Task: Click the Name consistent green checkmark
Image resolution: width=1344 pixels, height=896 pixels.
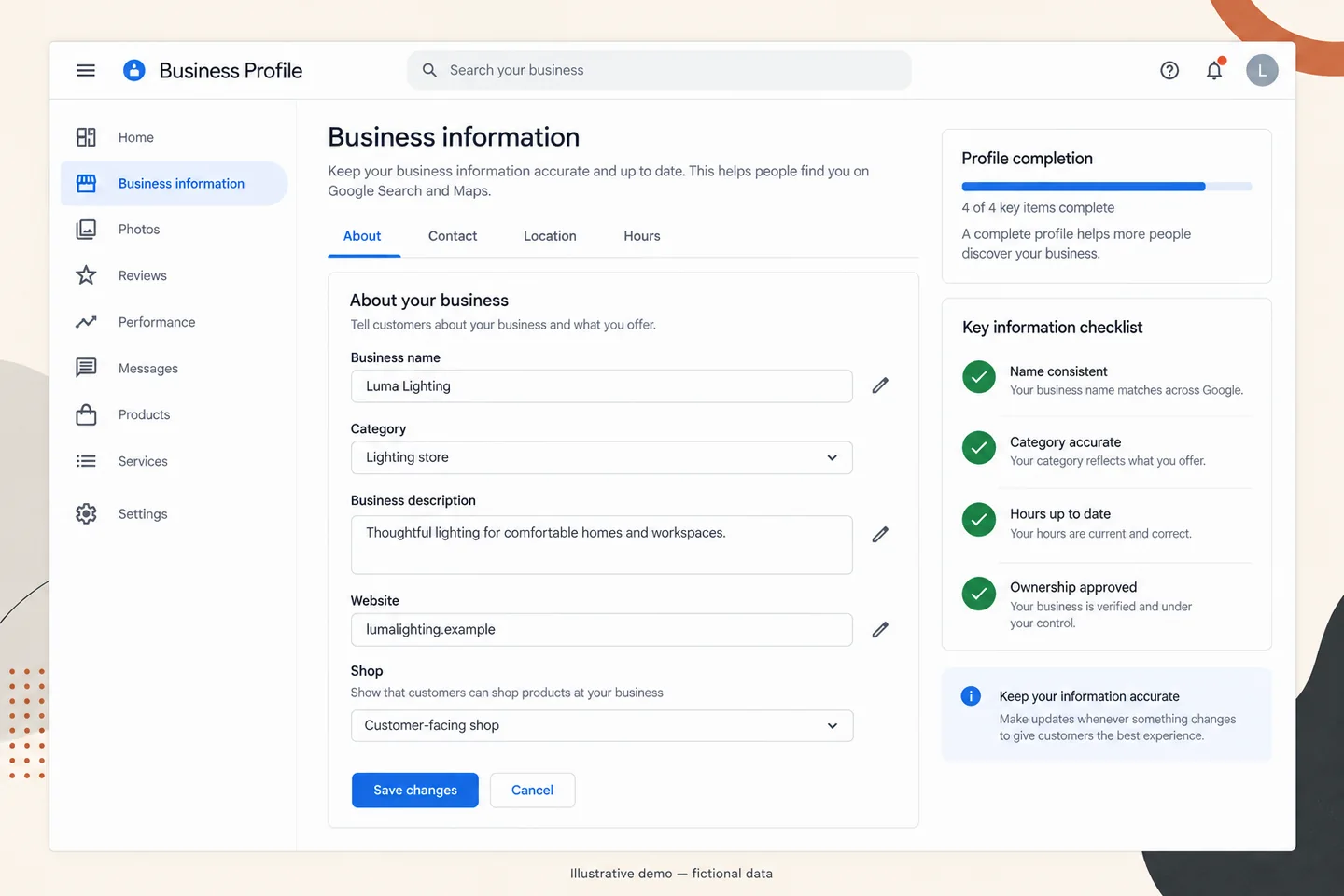Action: [979, 377]
